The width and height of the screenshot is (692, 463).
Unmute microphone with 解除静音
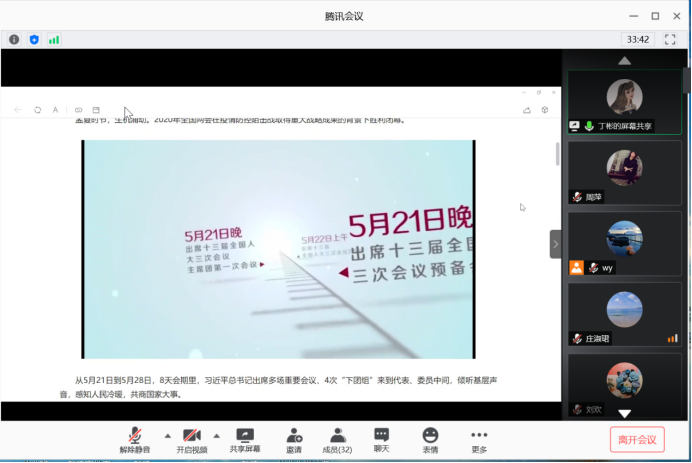click(134, 440)
